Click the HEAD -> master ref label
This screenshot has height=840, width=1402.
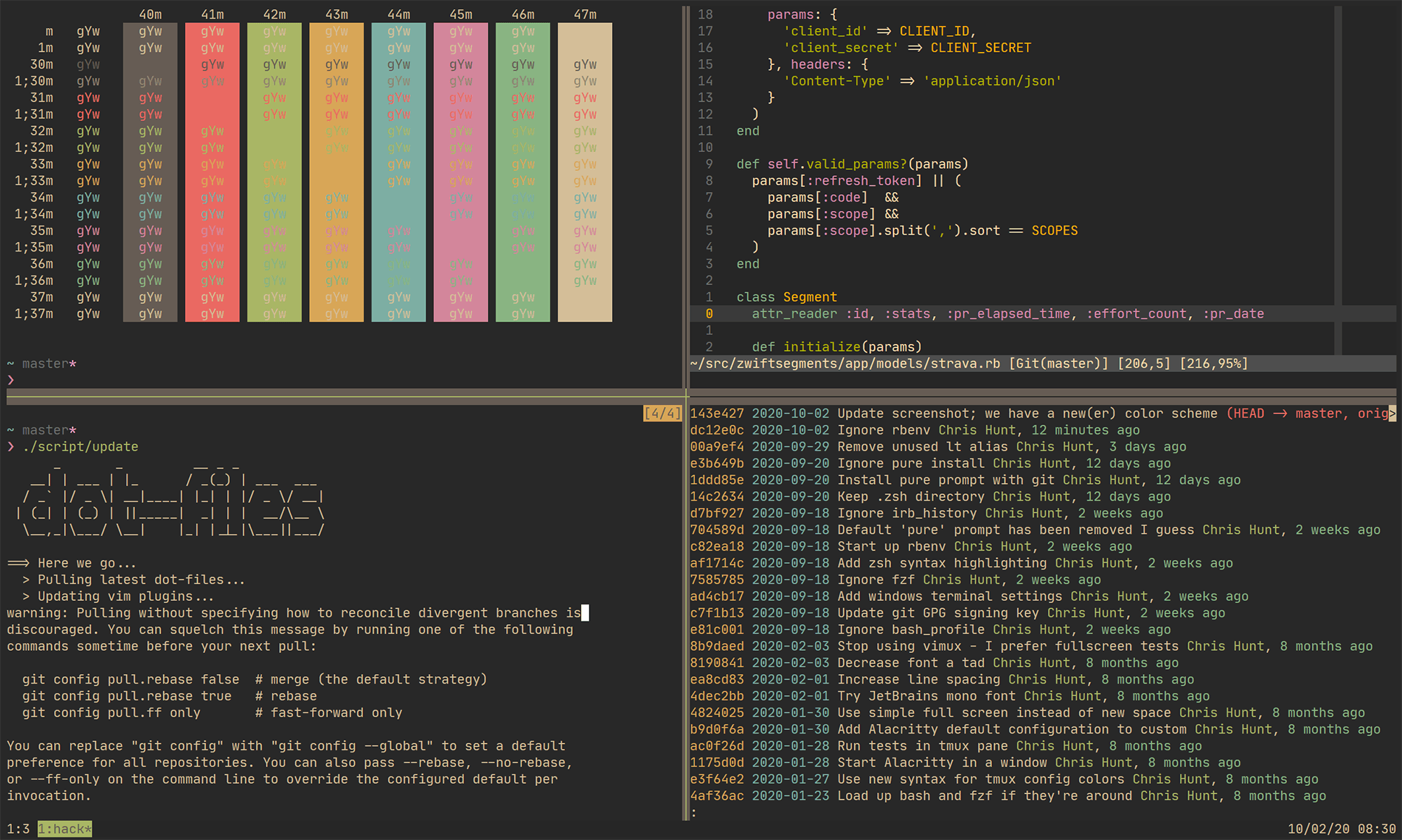tap(1285, 413)
